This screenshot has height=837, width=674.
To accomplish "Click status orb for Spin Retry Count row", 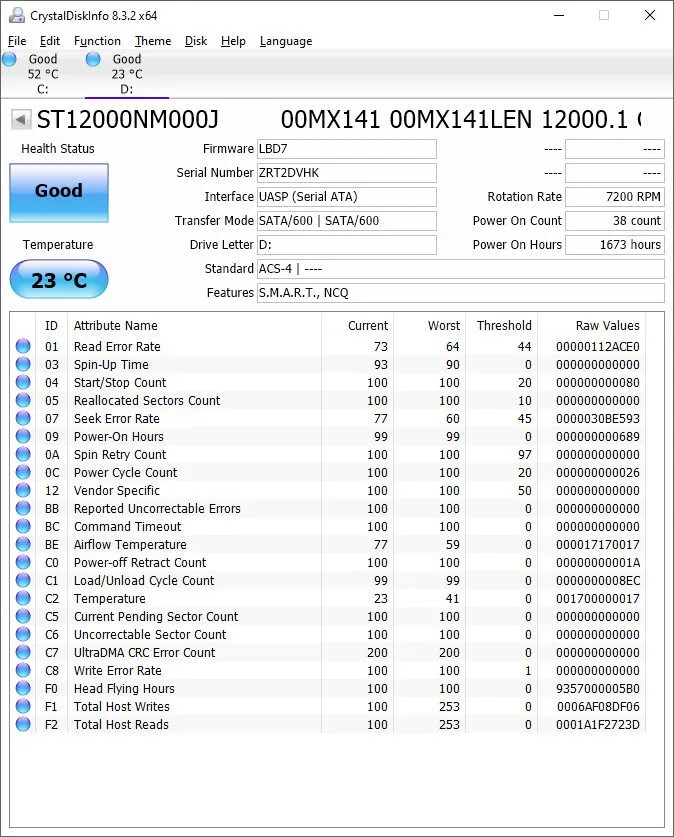I will click(23, 454).
